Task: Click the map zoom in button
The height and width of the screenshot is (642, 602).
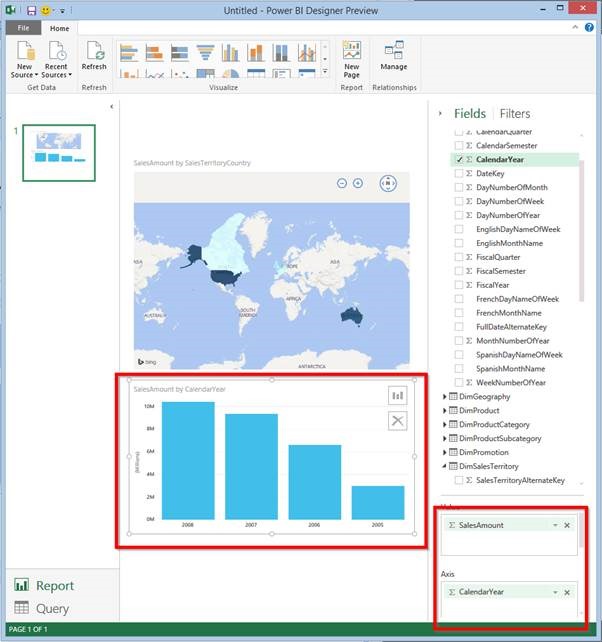Action: click(358, 183)
